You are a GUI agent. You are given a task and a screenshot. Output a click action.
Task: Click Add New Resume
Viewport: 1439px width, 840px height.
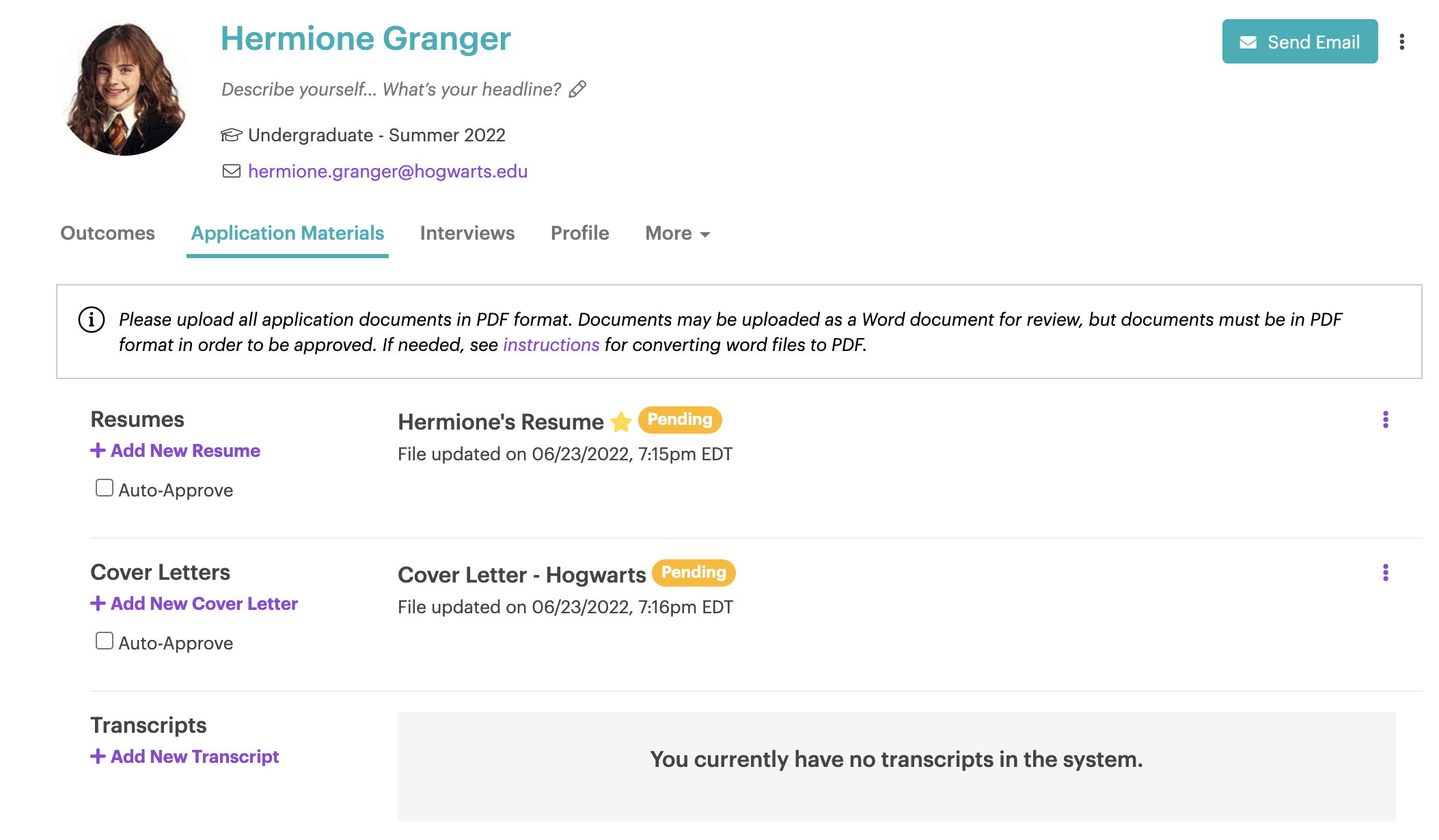click(x=175, y=451)
